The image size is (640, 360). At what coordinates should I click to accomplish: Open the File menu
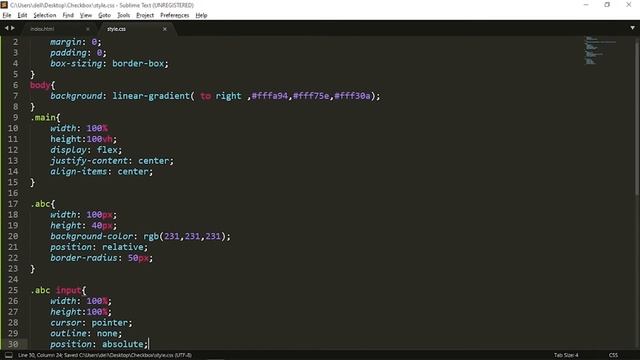pos(7,15)
